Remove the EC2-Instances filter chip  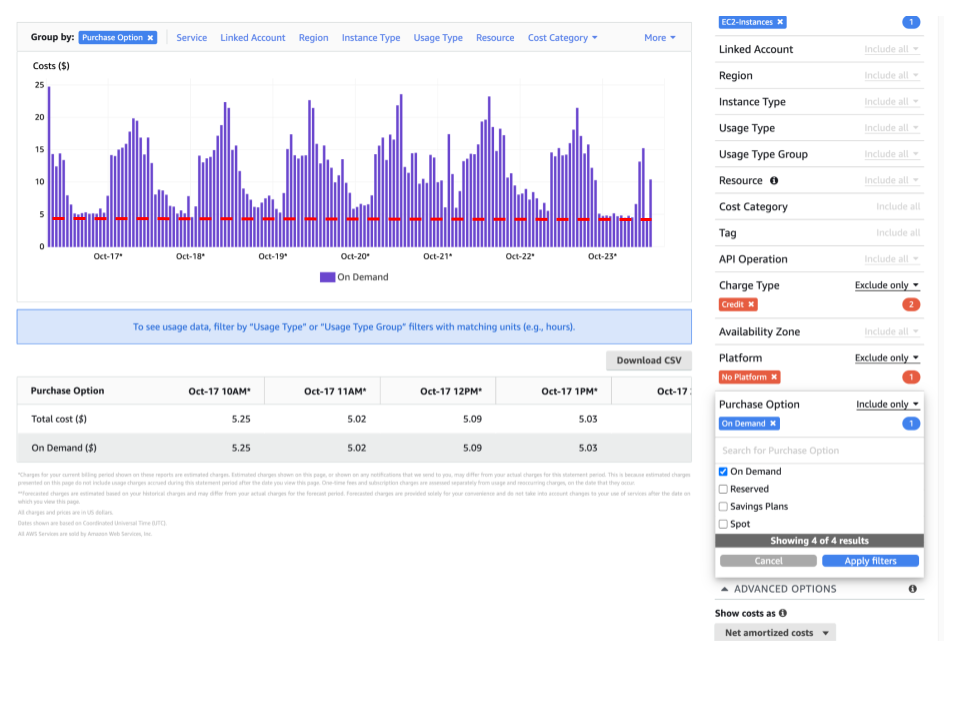coord(780,22)
